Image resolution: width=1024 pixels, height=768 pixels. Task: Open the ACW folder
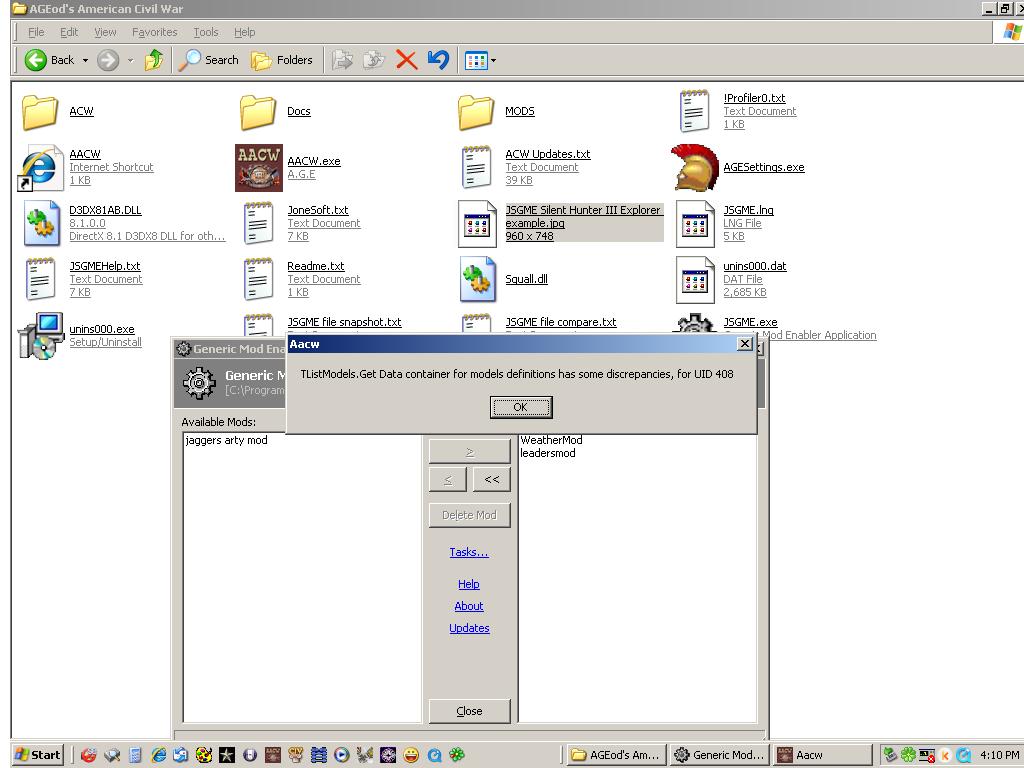[x=40, y=111]
